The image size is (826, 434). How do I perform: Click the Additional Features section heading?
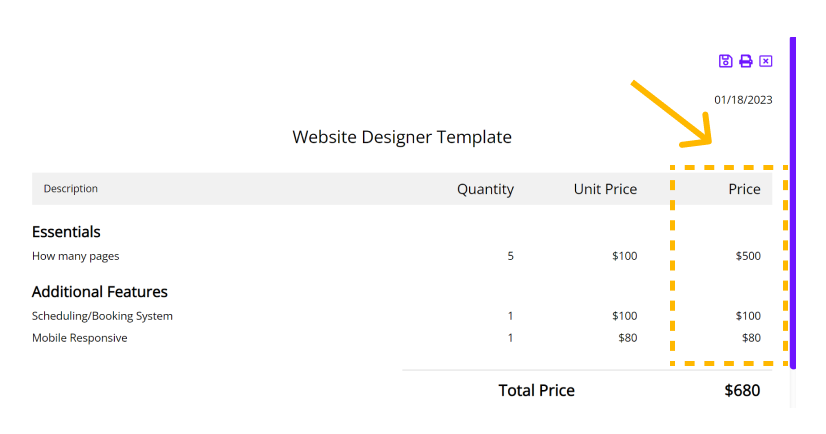[100, 292]
